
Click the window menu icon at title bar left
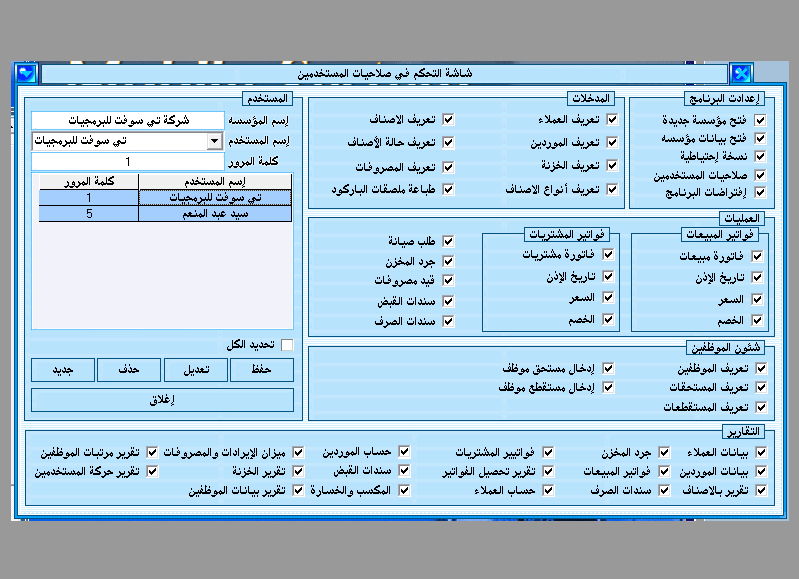tap(25, 73)
